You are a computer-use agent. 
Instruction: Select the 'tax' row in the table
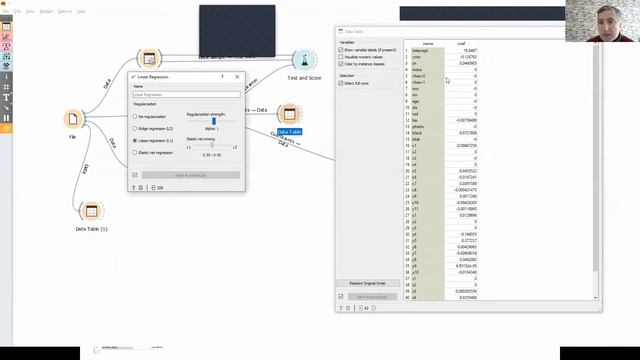pyautogui.click(x=441, y=120)
